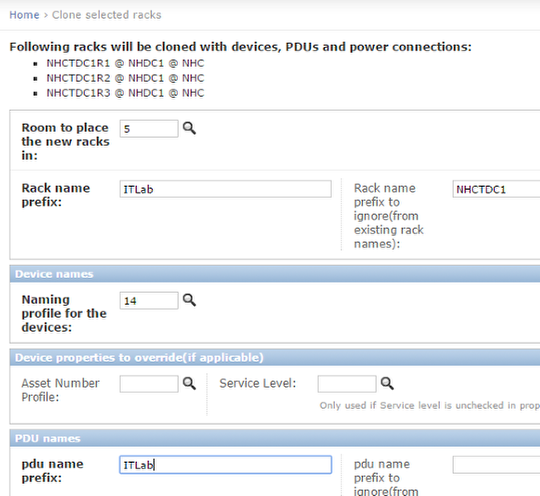This screenshot has height=496, width=540.
Task: Click the pdu prefix to ignore field
Action: point(496,465)
